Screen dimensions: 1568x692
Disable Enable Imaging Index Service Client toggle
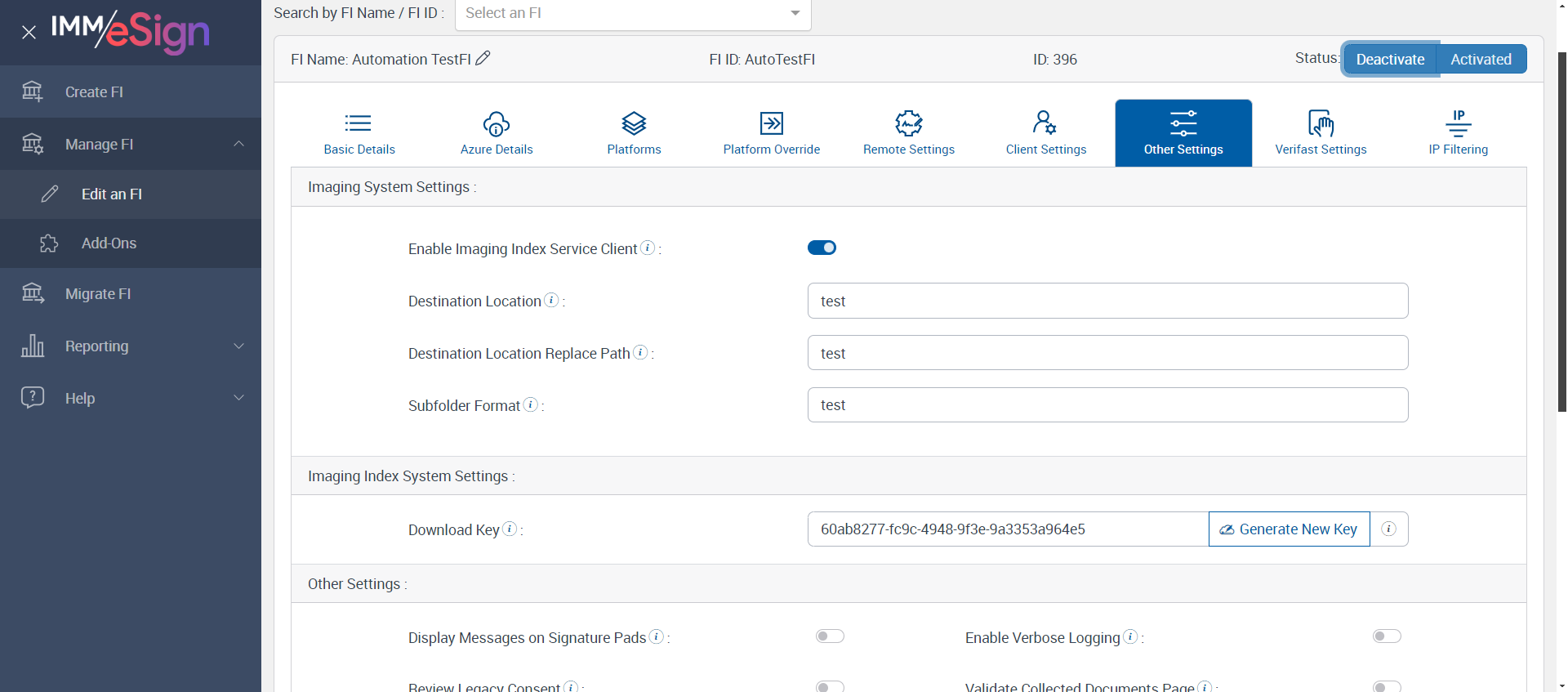[x=822, y=248]
